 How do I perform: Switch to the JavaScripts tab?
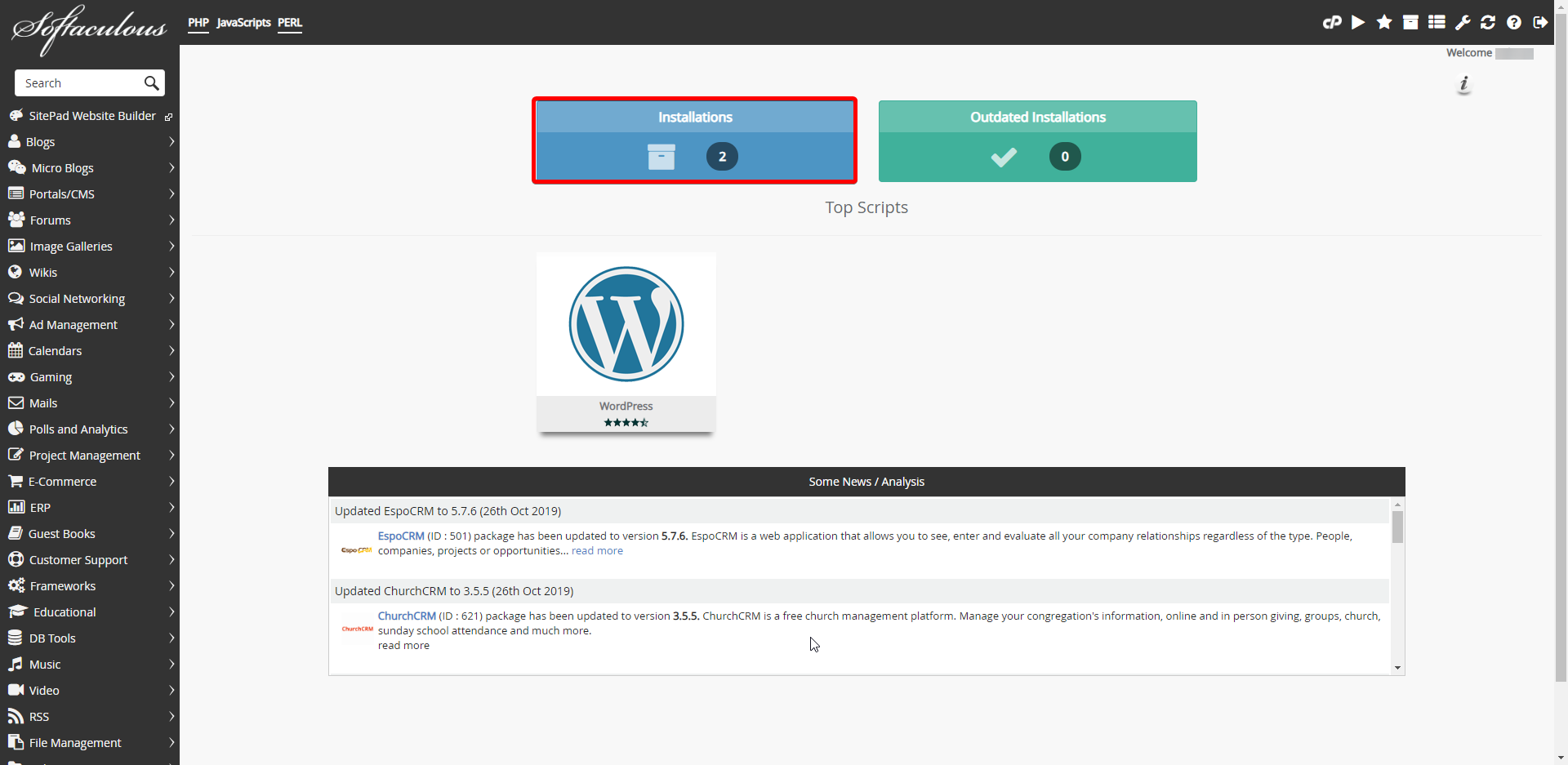point(243,23)
